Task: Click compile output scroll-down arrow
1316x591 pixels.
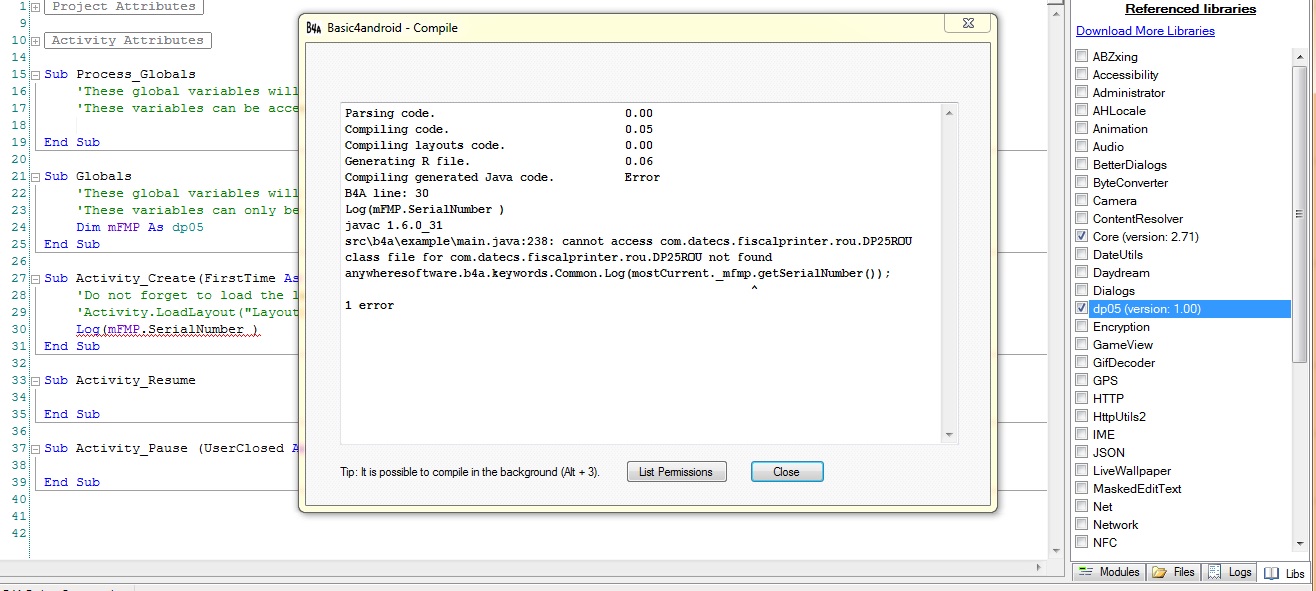Action: 949,434
